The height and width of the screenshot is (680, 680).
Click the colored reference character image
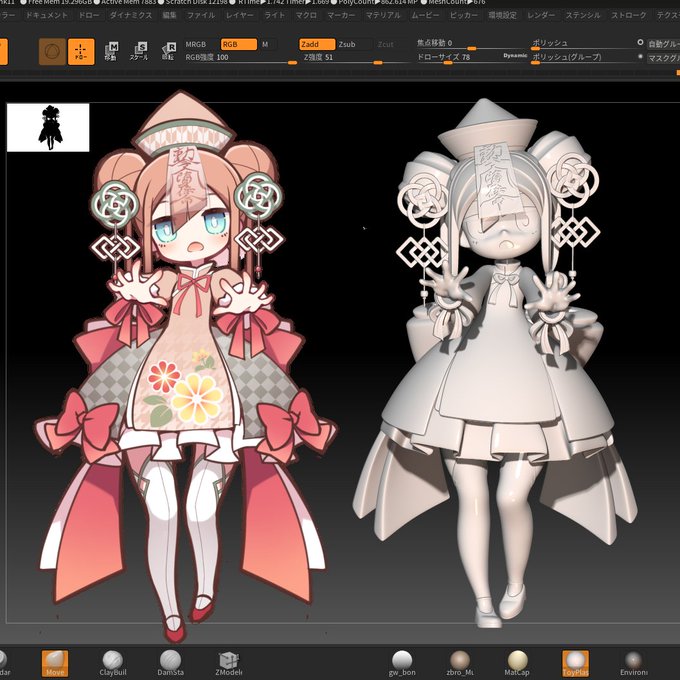[184, 364]
